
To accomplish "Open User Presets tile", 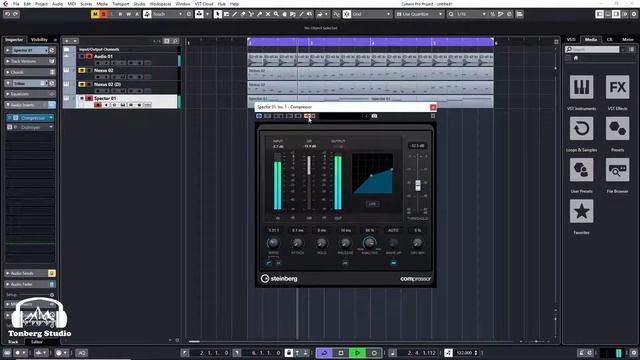I will click(x=581, y=170).
